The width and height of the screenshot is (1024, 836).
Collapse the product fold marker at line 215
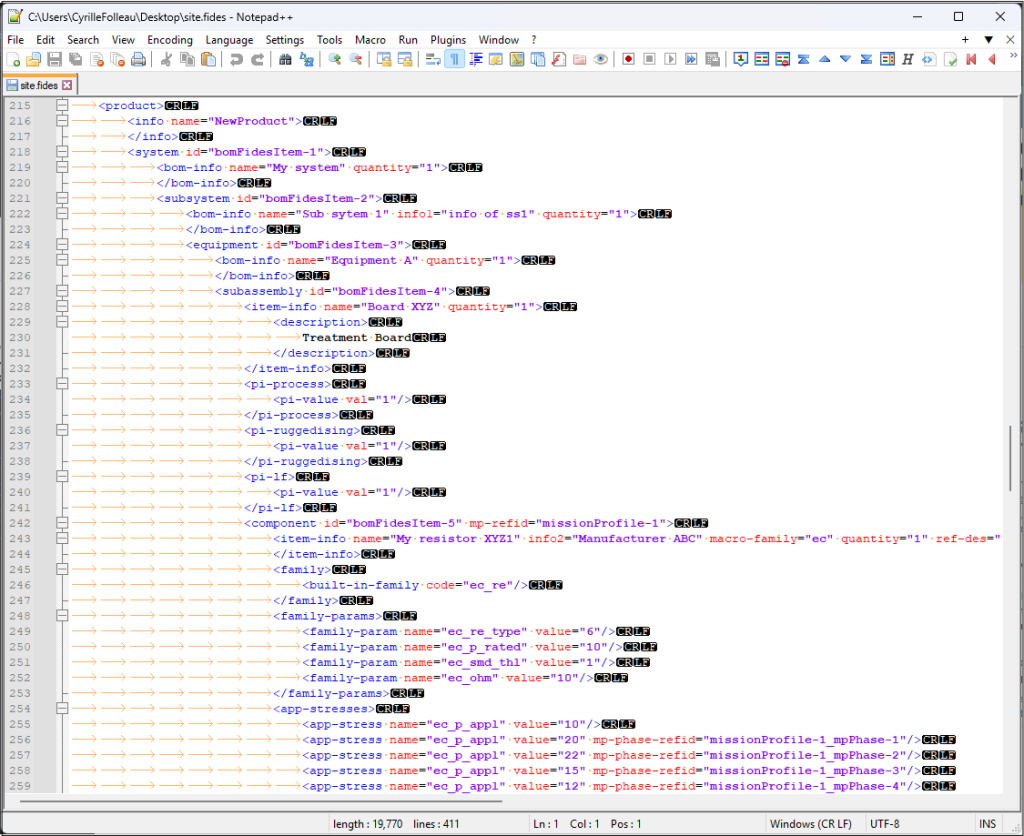pos(62,106)
